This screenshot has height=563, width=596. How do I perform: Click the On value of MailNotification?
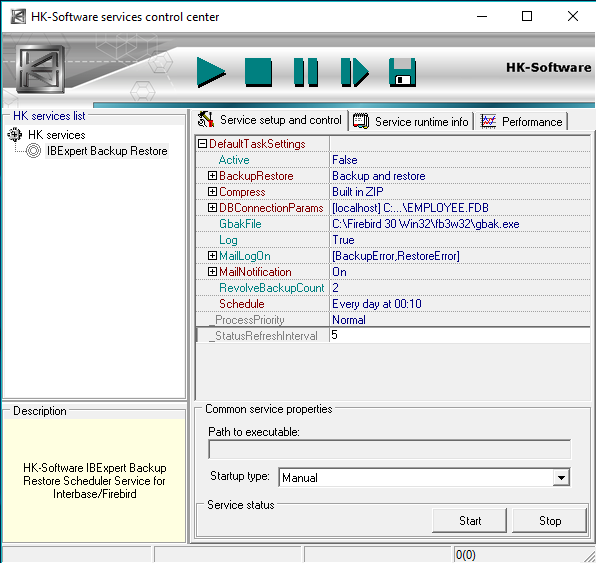point(339,272)
